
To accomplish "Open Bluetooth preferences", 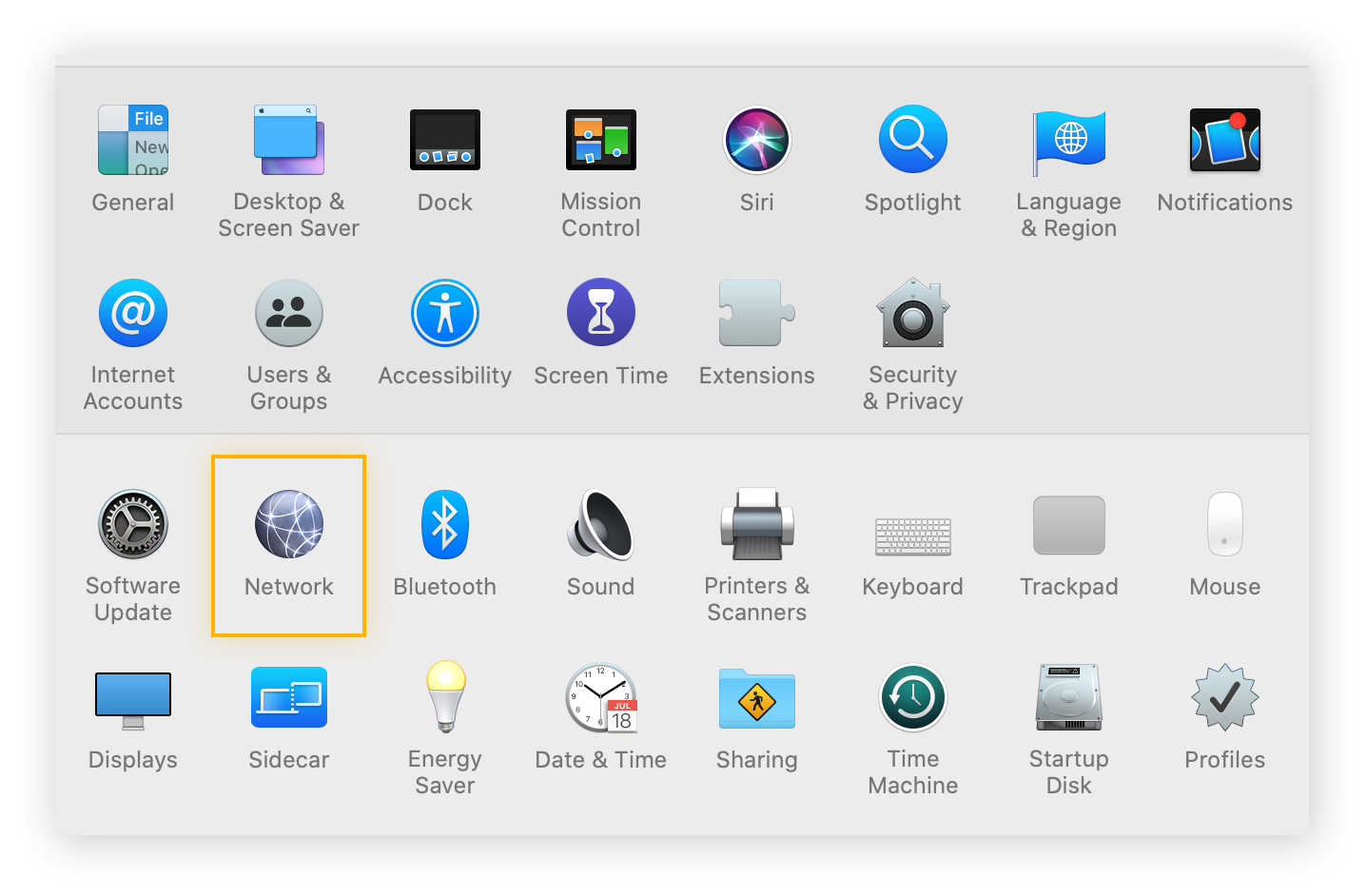I will [x=444, y=525].
